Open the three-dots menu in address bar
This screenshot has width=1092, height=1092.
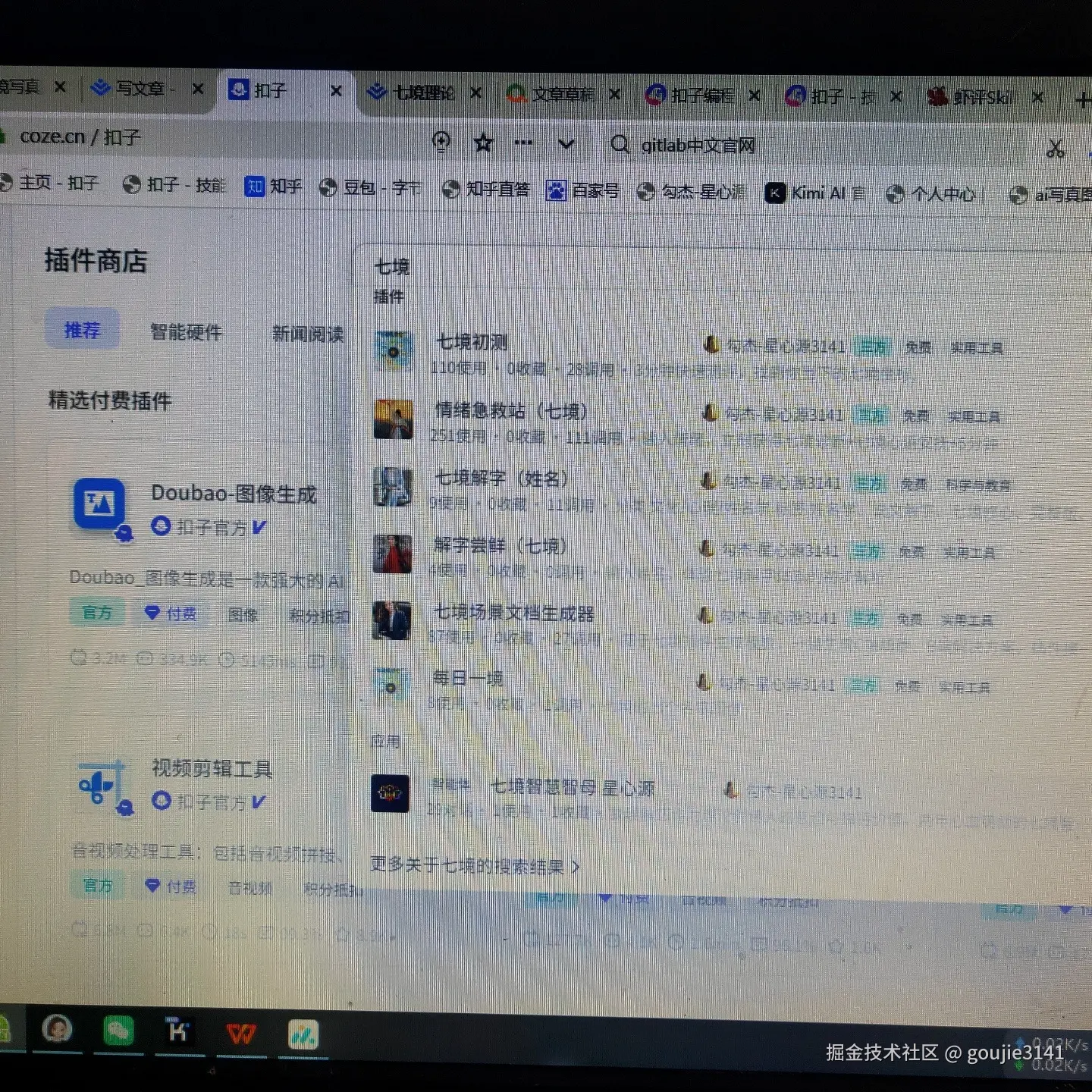tap(523, 143)
